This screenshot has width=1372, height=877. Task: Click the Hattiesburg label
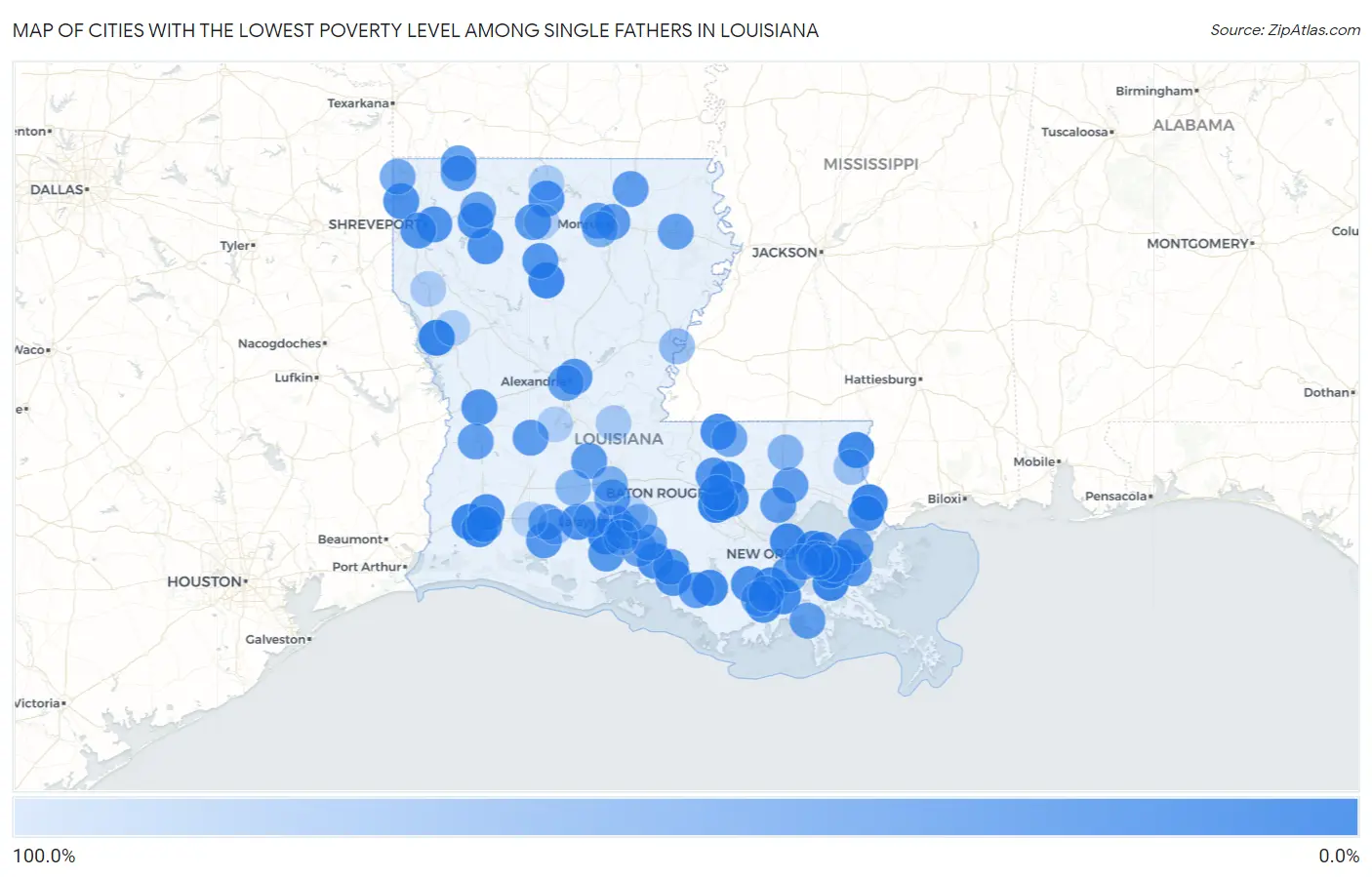pos(882,379)
